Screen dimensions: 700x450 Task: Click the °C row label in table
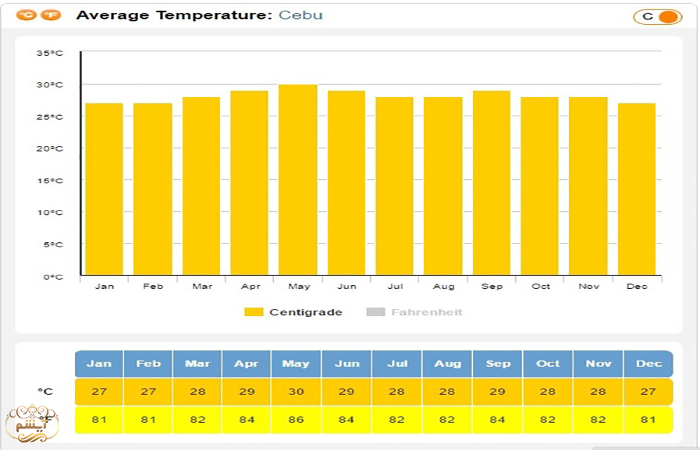click(45, 391)
